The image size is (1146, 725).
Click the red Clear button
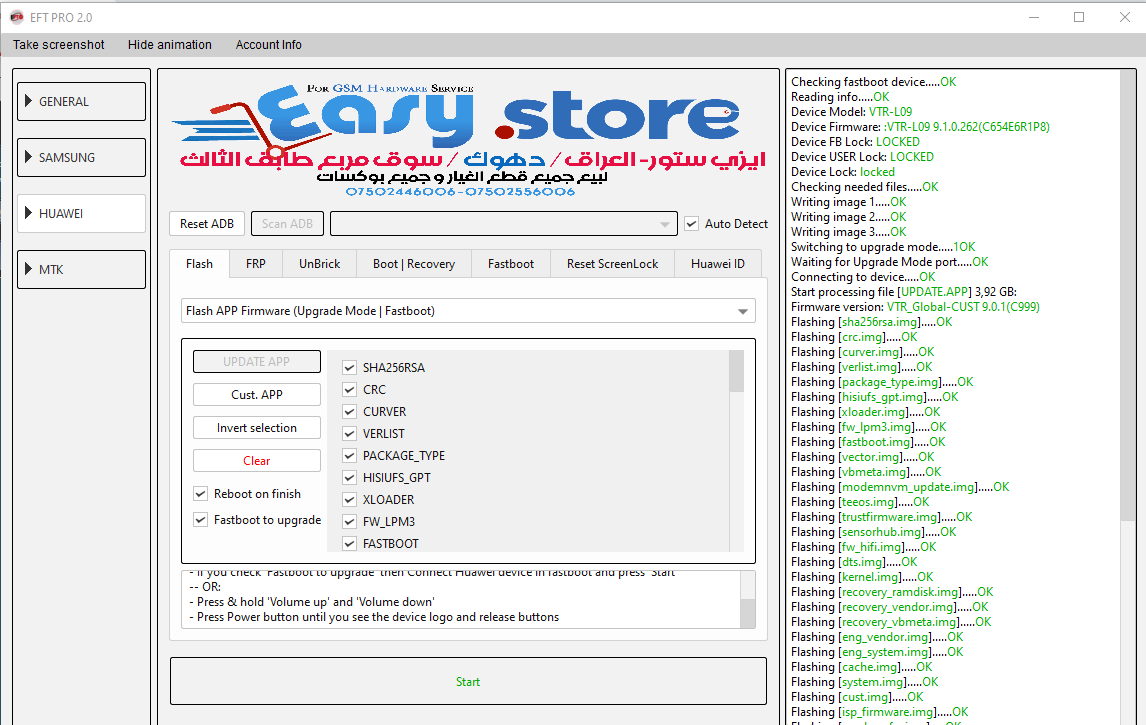click(257, 460)
